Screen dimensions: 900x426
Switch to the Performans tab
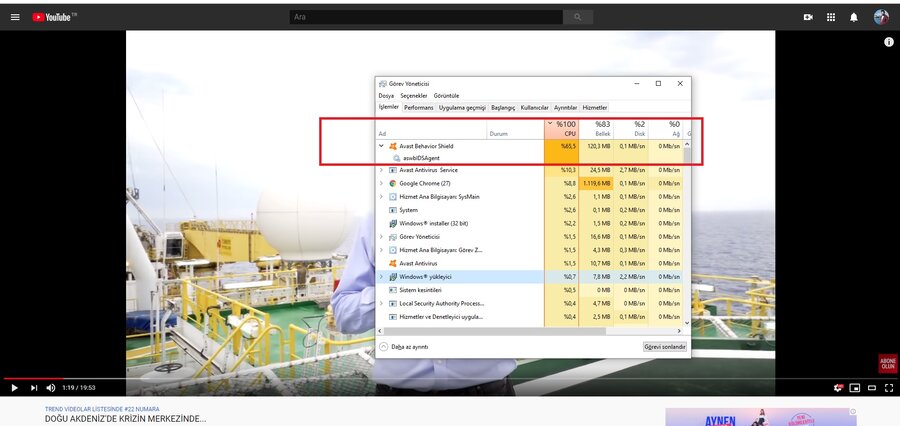tap(418, 107)
